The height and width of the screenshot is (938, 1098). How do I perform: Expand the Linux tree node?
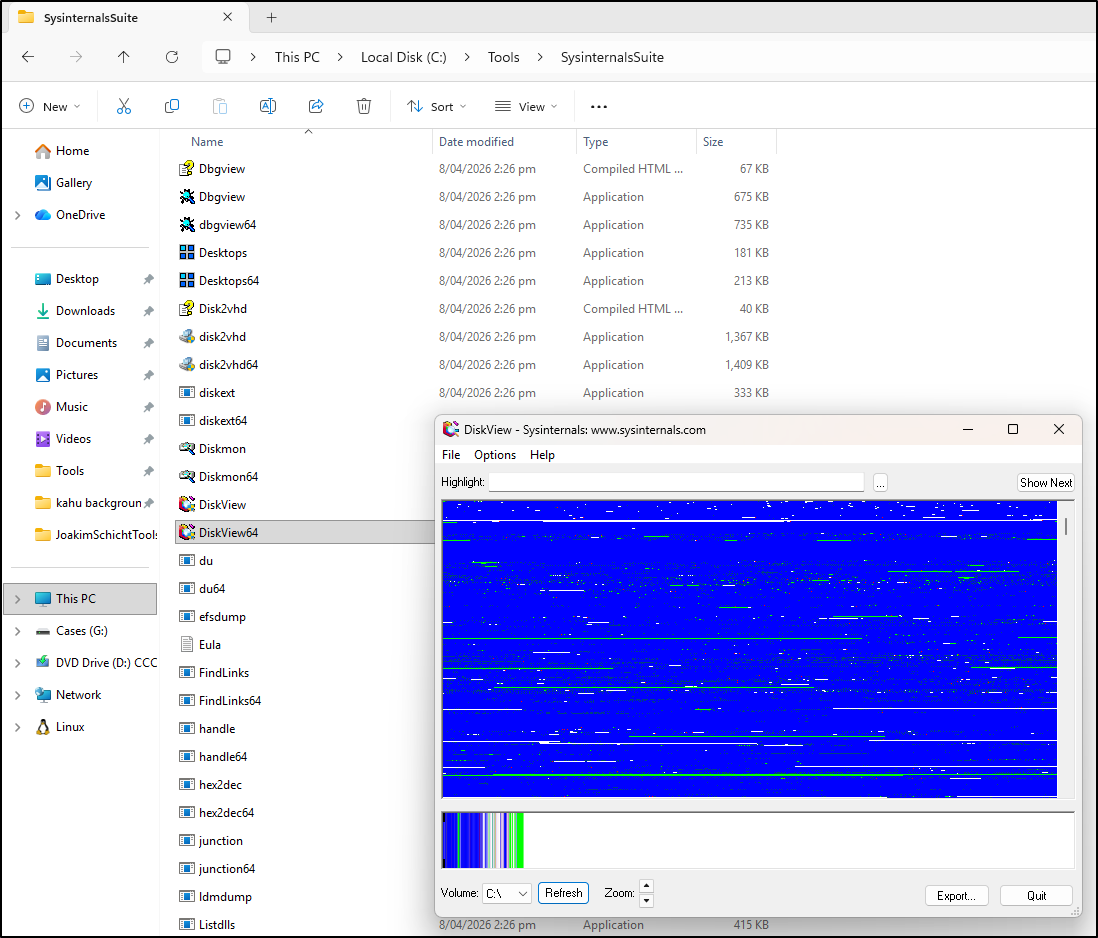tap(18, 727)
